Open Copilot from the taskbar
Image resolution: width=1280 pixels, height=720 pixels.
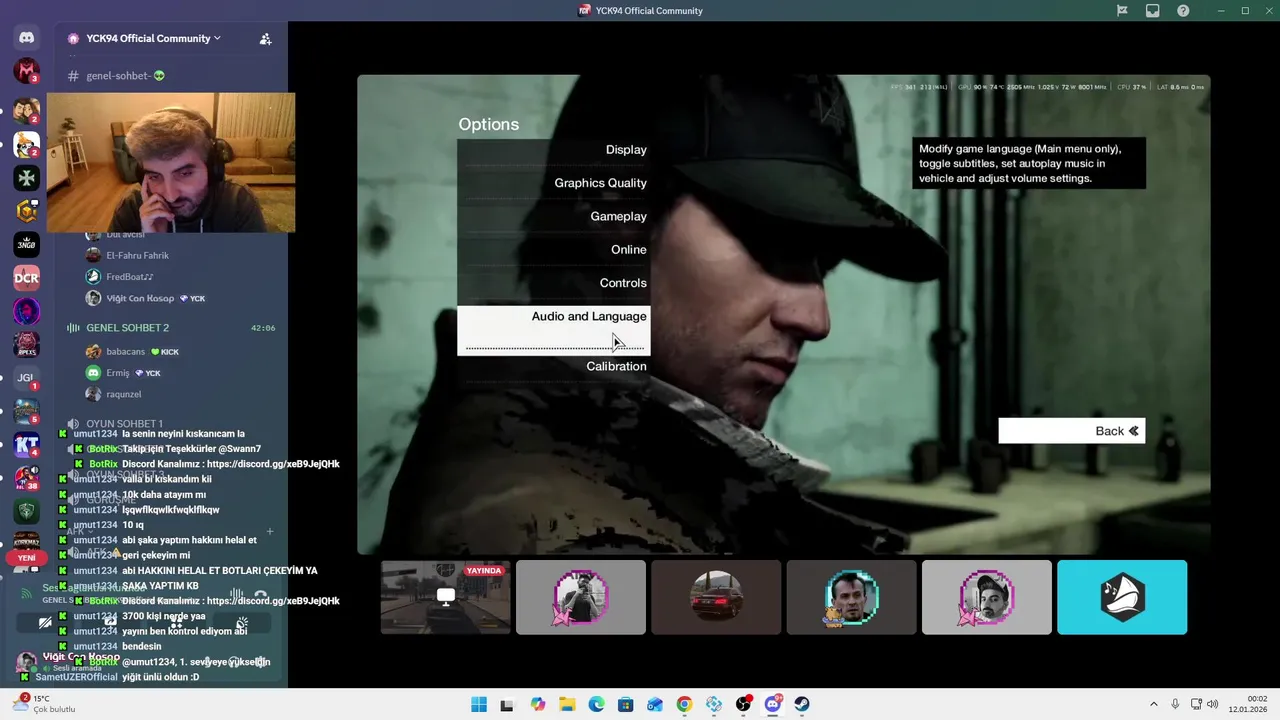coord(538,704)
